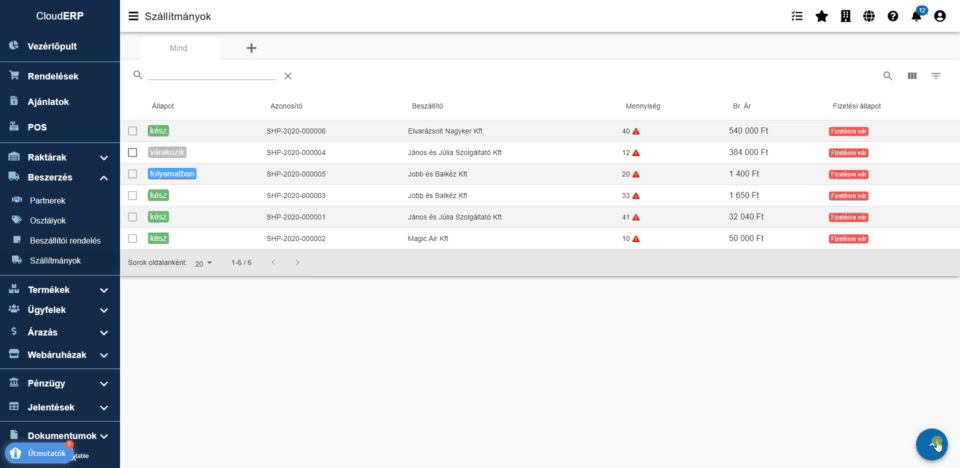Open the filter list icon

[936, 76]
